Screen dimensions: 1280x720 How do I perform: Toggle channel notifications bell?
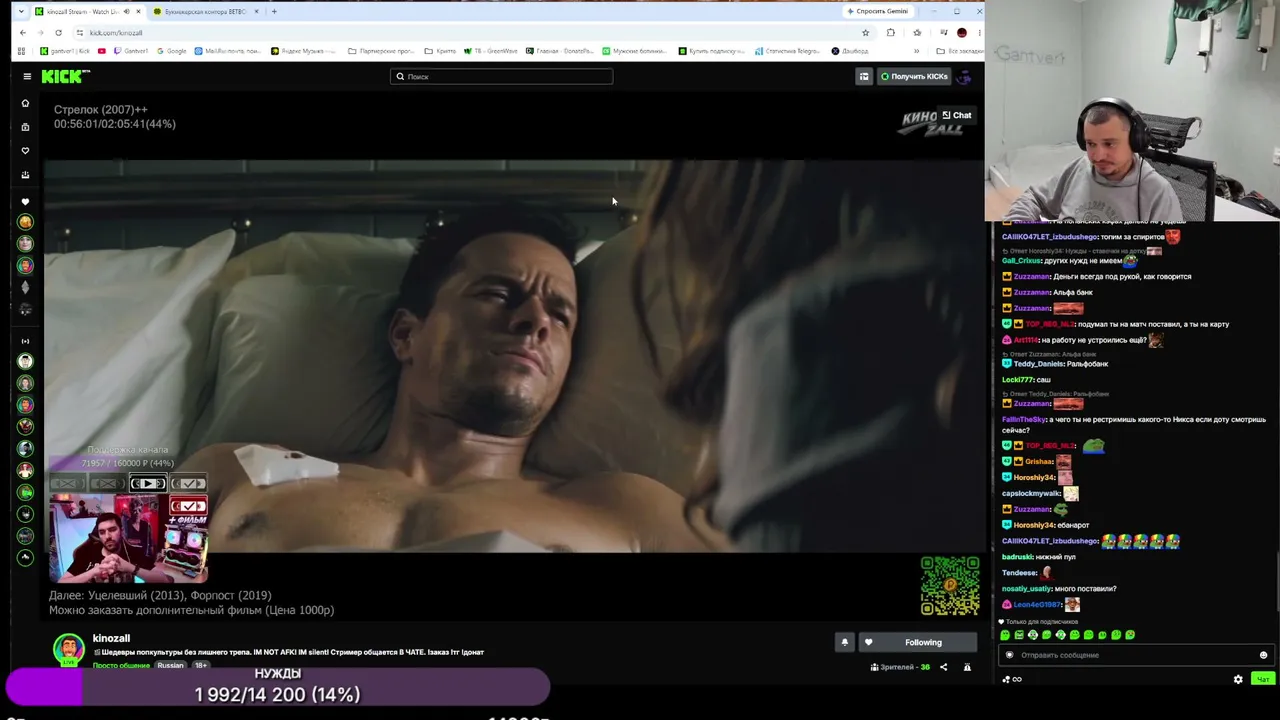pyautogui.click(x=844, y=642)
